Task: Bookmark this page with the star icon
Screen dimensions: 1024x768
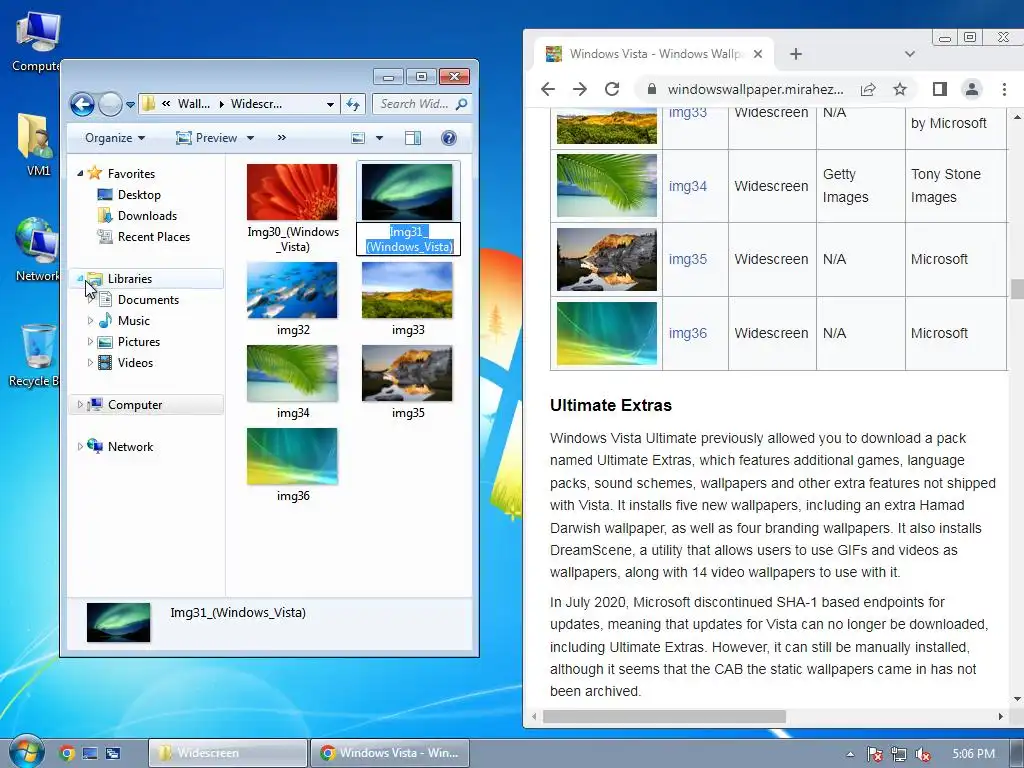Action: (900, 89)
